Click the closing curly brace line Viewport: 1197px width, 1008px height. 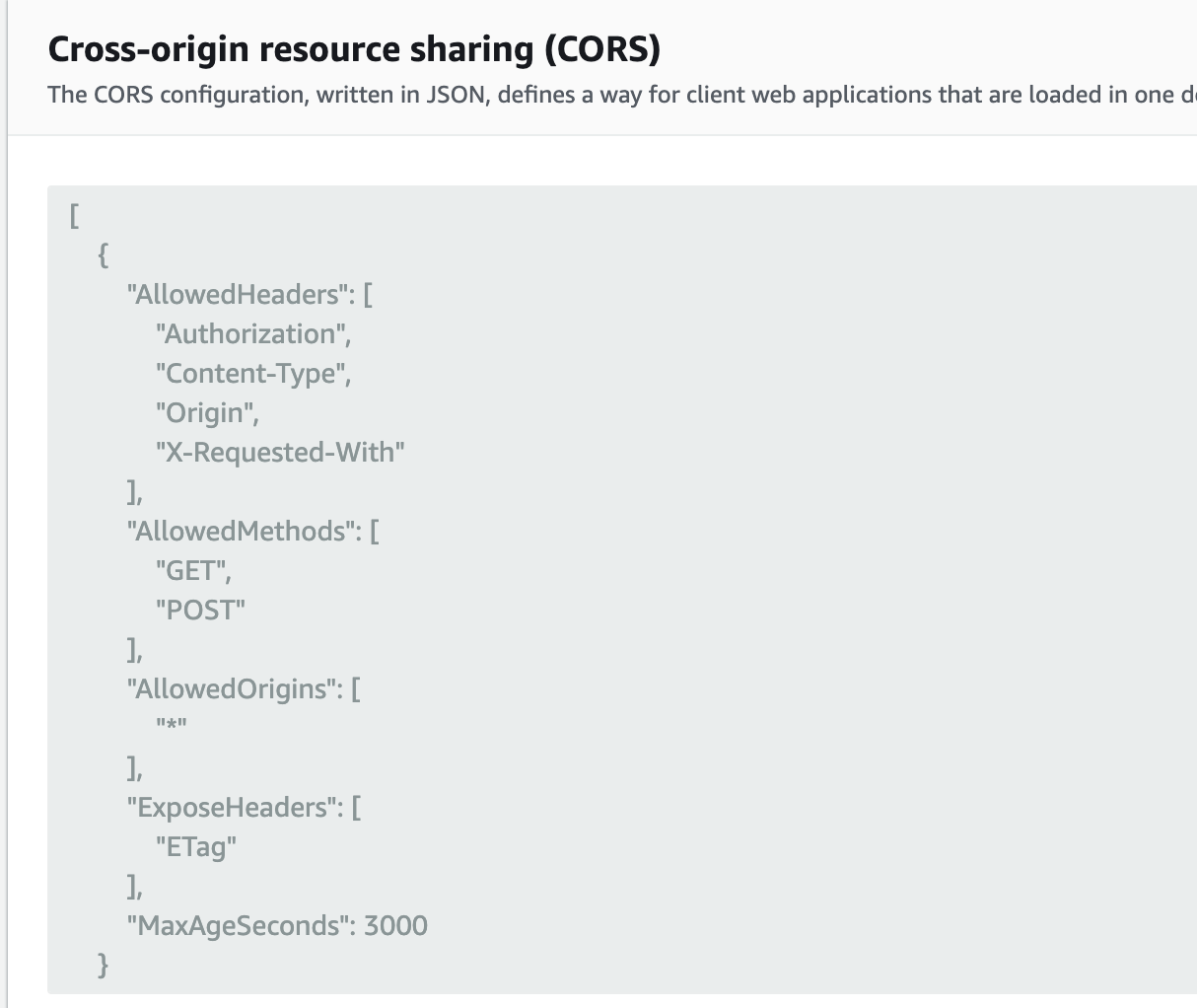(104, 965)
